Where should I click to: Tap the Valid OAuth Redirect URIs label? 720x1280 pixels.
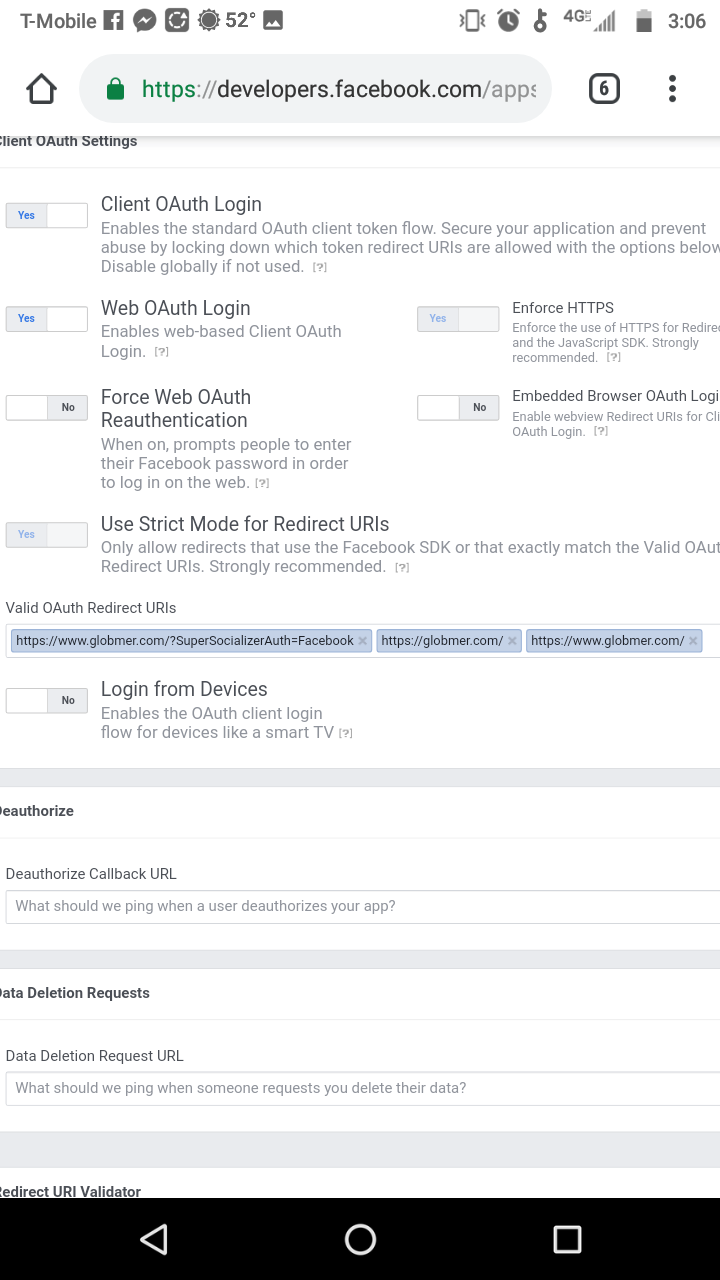click(91, 608)
